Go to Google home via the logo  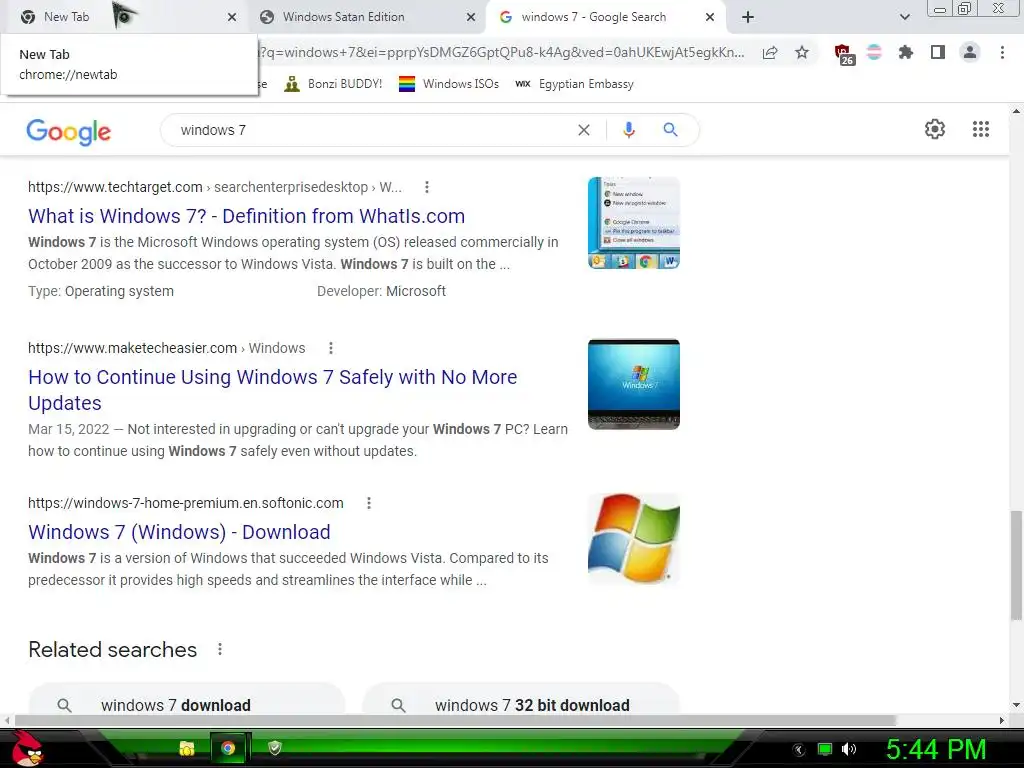pyautogui.click(x=69, y=131)
